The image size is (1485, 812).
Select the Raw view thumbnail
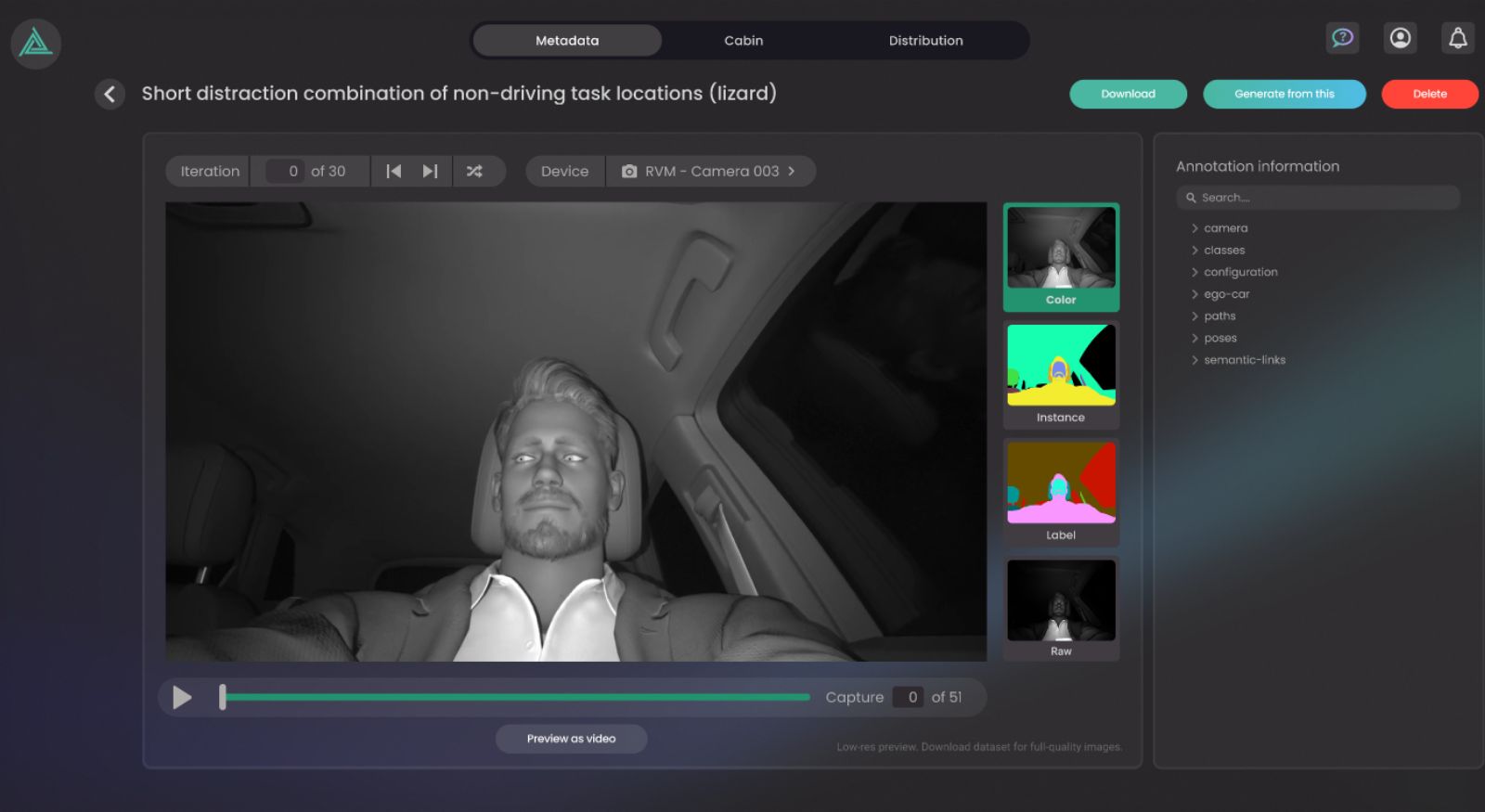pyautogui.click(x=1061, y=609)
